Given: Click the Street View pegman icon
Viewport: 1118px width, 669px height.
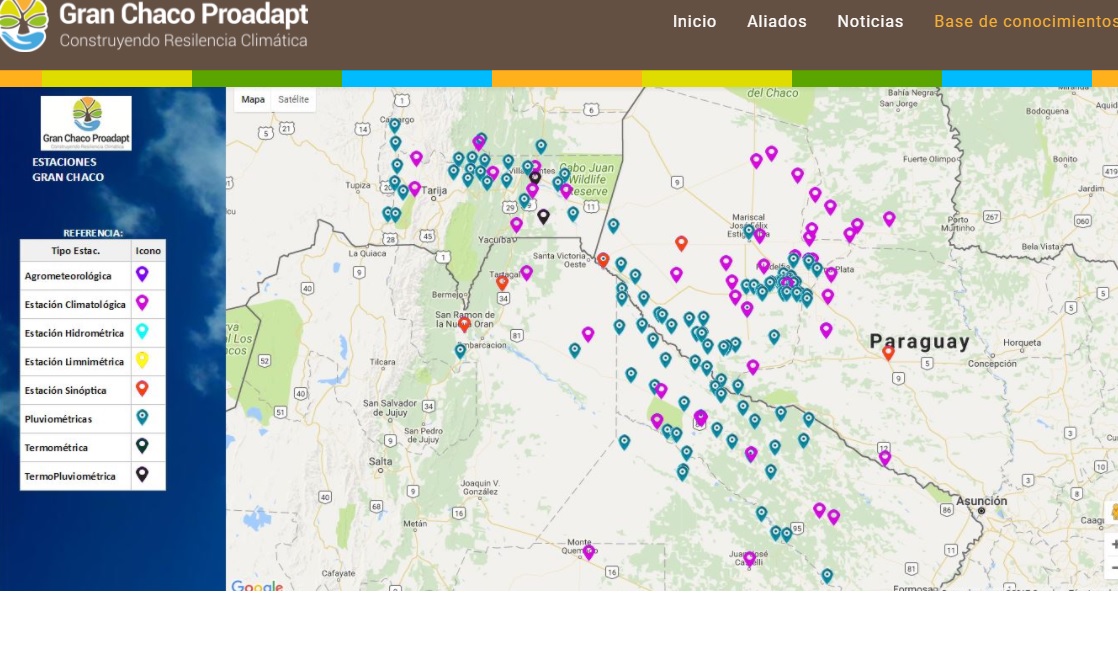Looking at the screenshot, I should tap(1113, 512).
